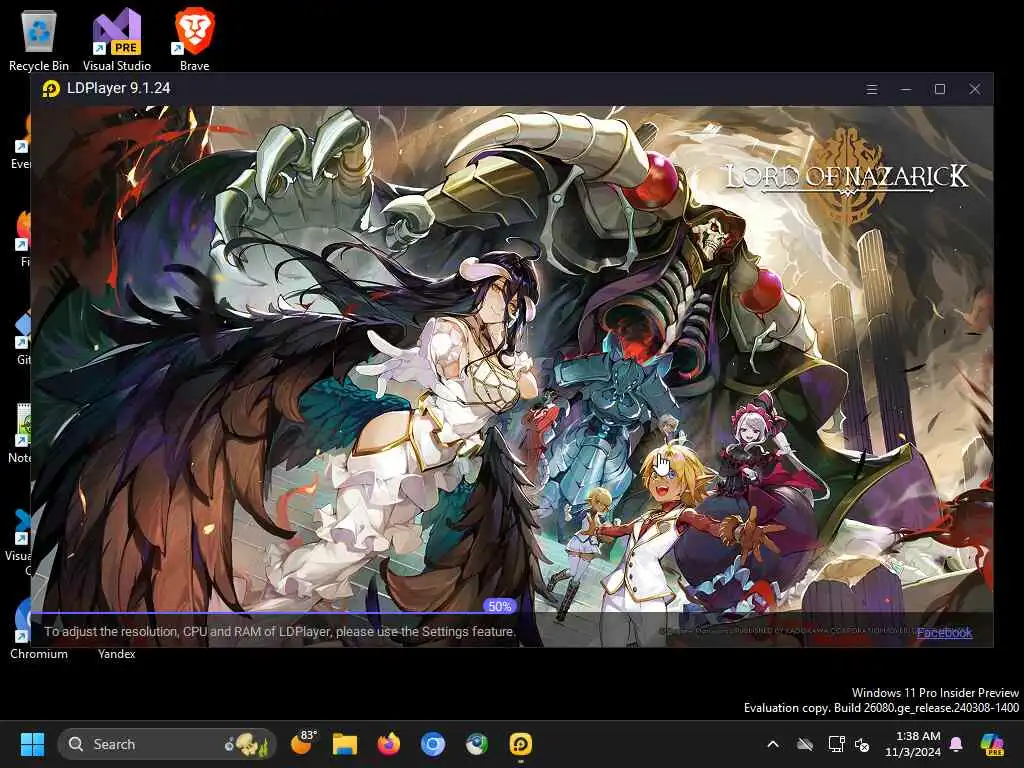1024x768 pixels.
Task: Expand the hidden system tray icons chevron
Action: [773, 744]
